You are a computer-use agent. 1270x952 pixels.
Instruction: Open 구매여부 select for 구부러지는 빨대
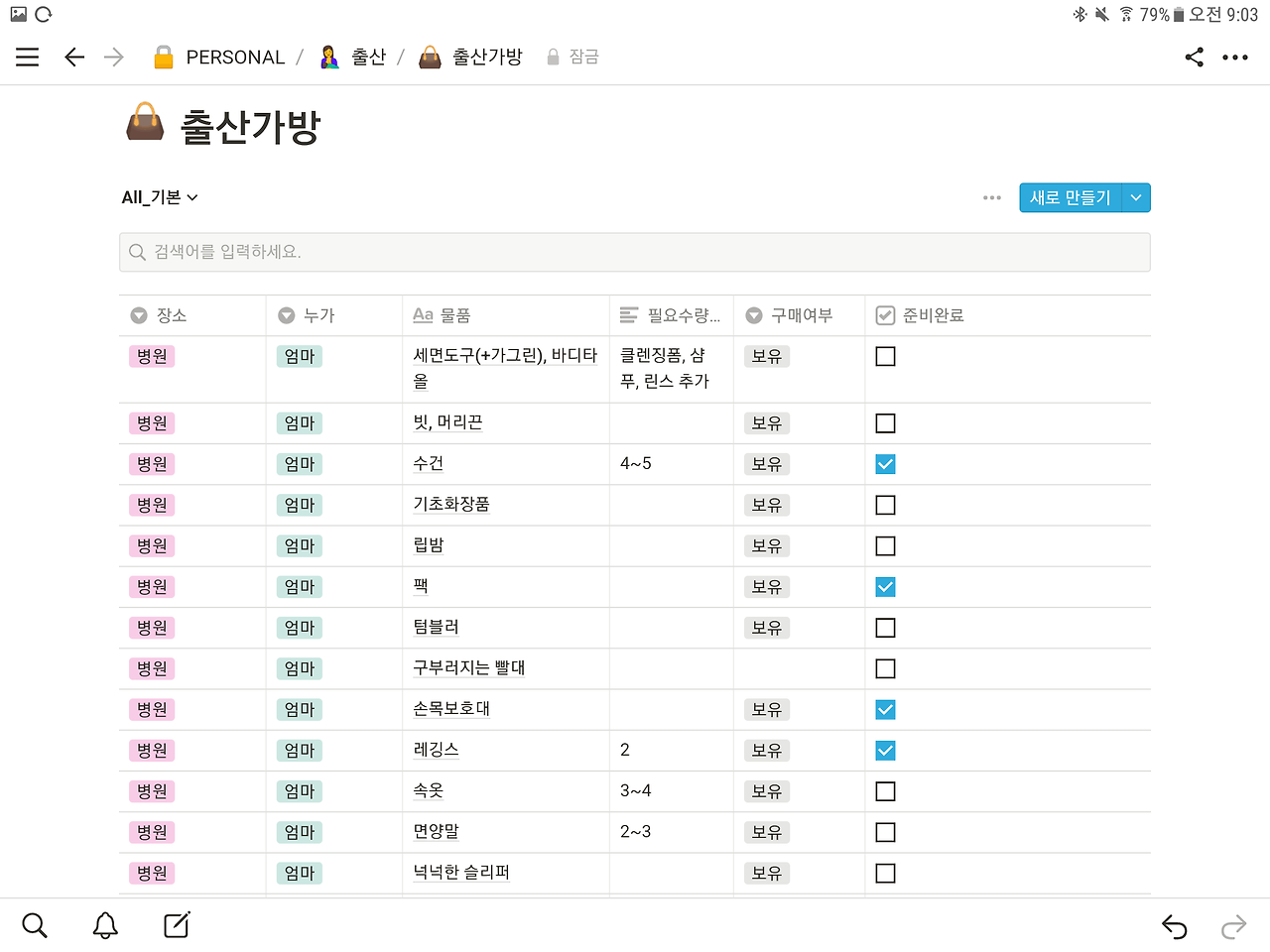click(x=800, y=669)
